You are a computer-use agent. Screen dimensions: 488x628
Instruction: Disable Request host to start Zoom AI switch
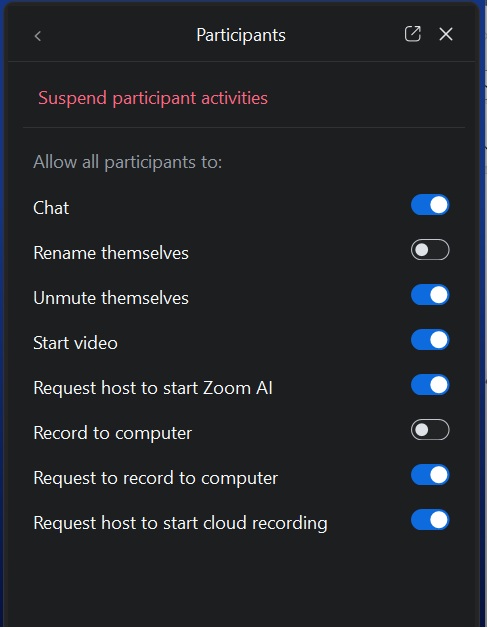(430, 385)
